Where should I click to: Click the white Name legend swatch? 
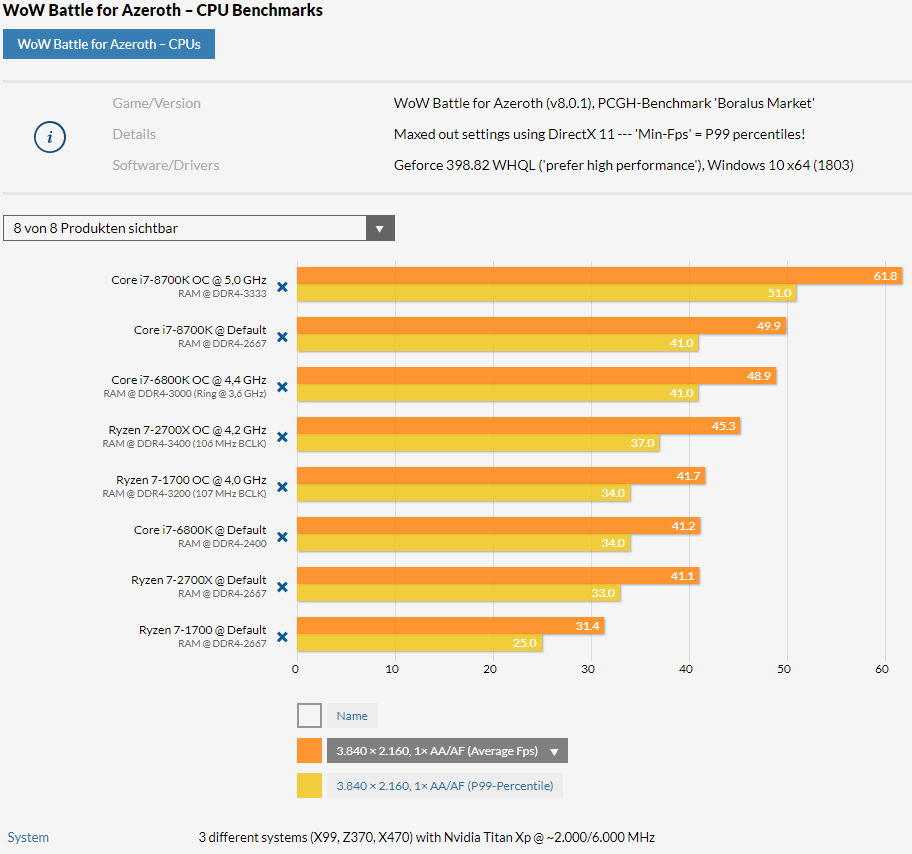(309, 716)
